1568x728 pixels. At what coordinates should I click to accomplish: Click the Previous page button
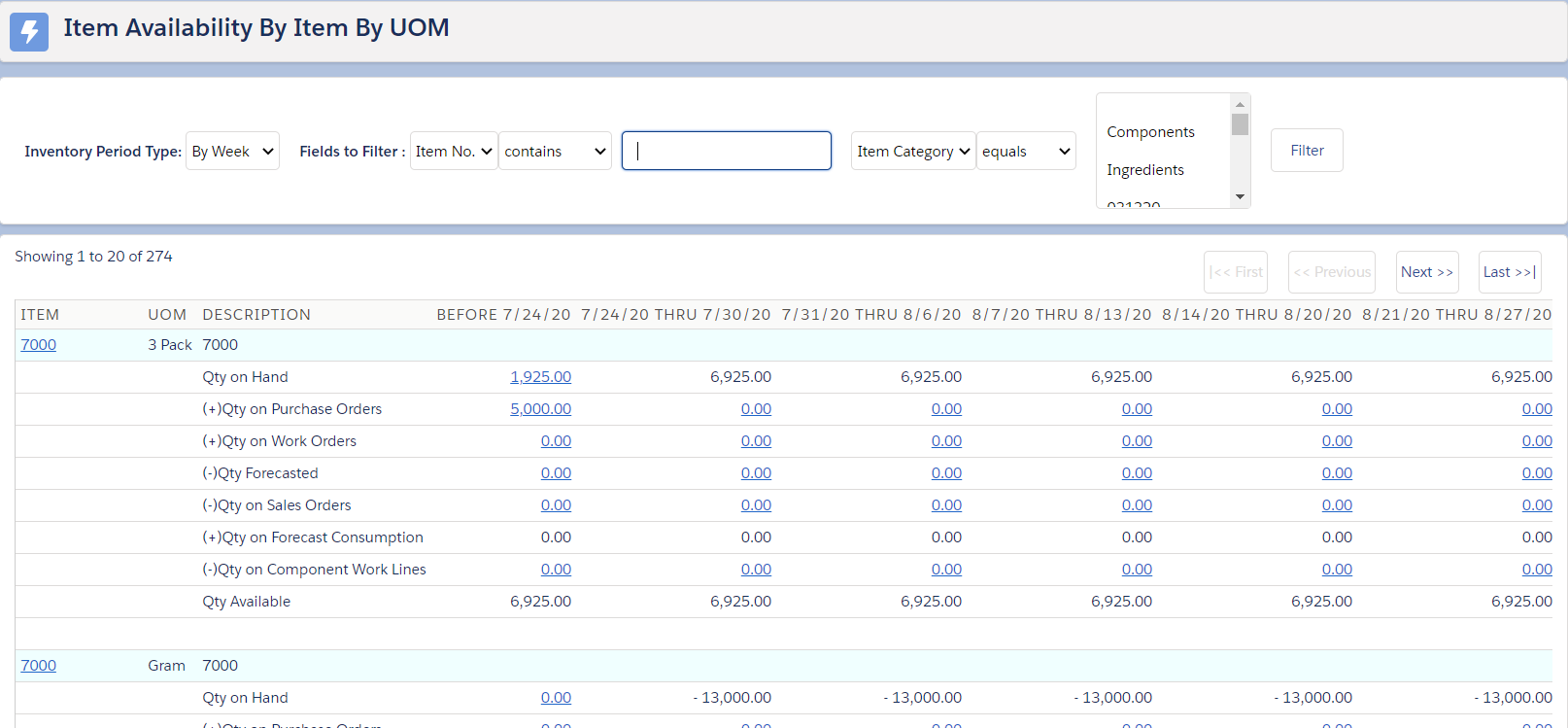[1332, 272]
